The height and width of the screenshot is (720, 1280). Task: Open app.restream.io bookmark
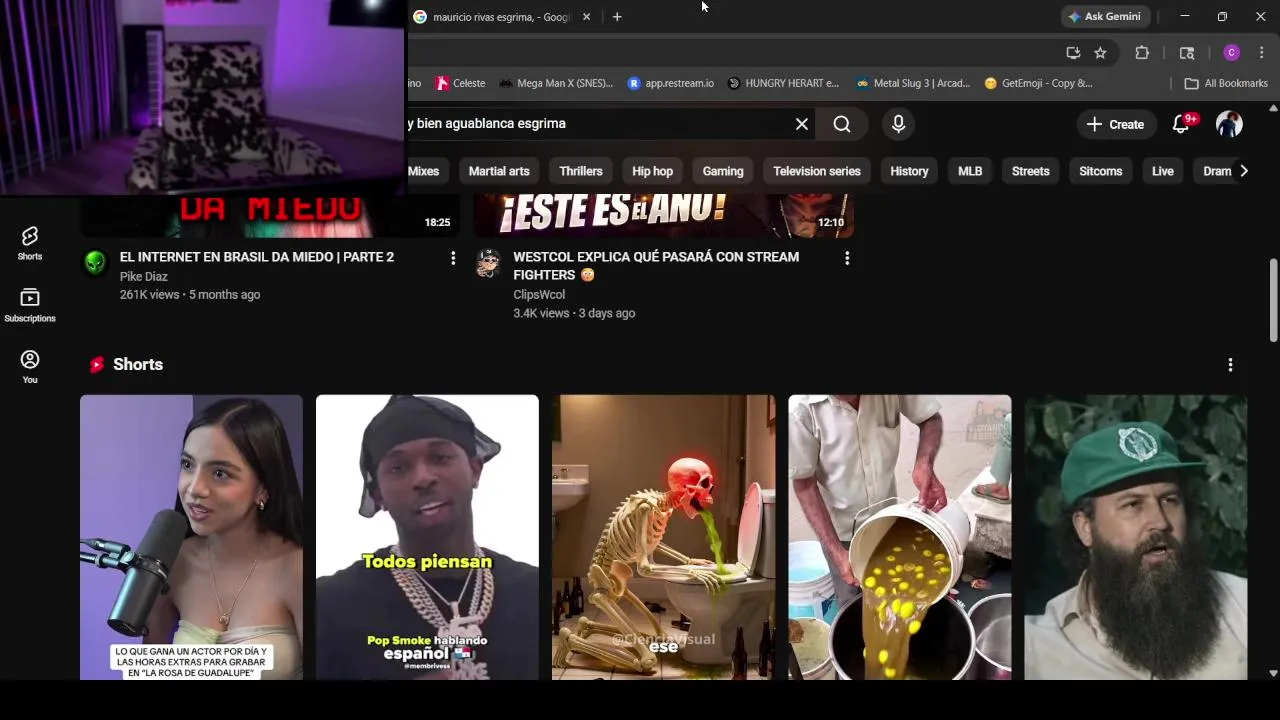pos(670,83)
